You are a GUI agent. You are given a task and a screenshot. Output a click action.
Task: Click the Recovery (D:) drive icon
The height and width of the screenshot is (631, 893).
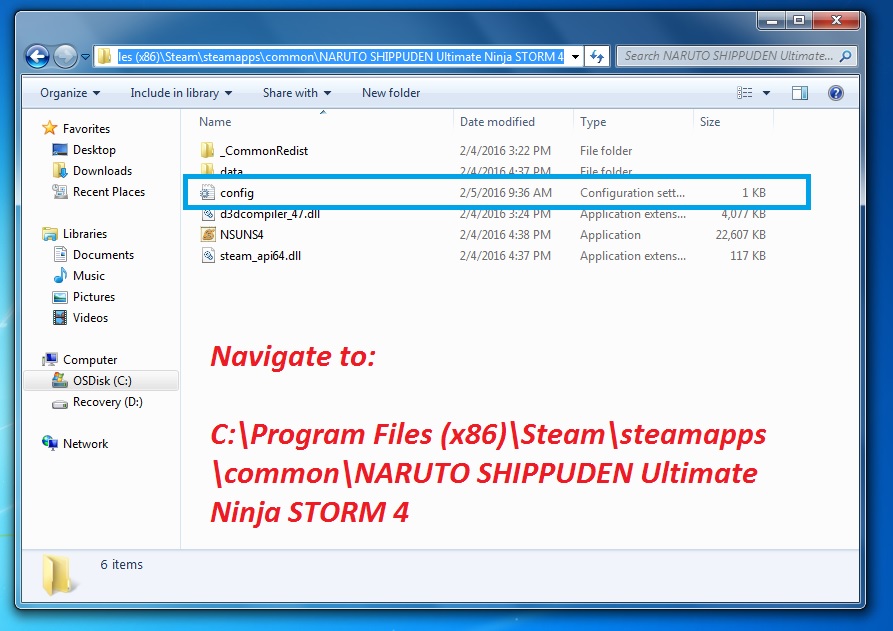(60, 404)
